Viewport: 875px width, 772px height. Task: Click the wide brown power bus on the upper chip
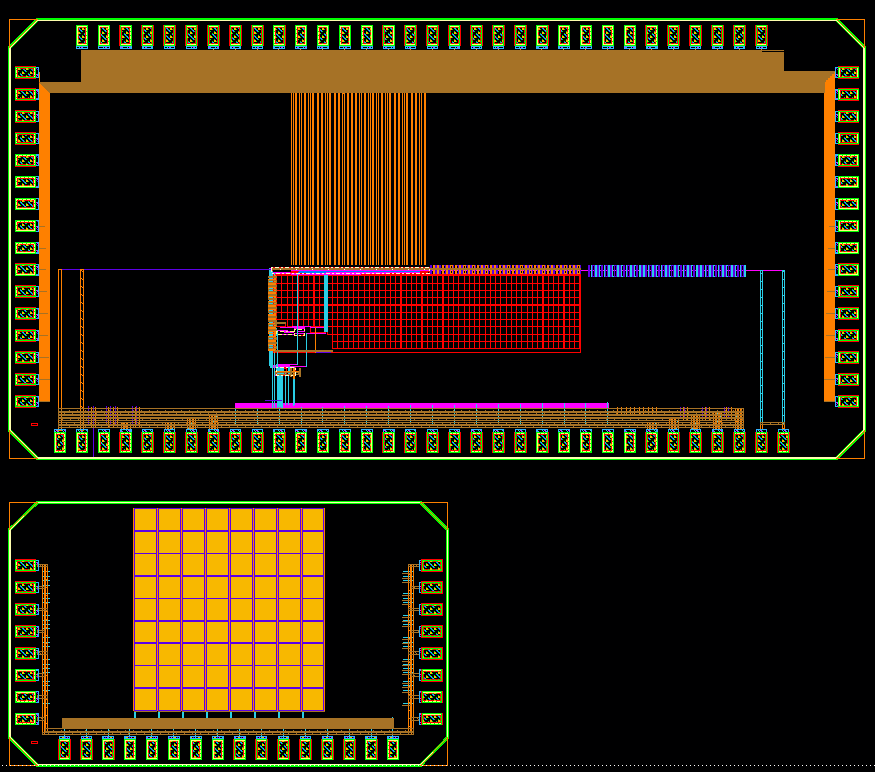point(432,70)
